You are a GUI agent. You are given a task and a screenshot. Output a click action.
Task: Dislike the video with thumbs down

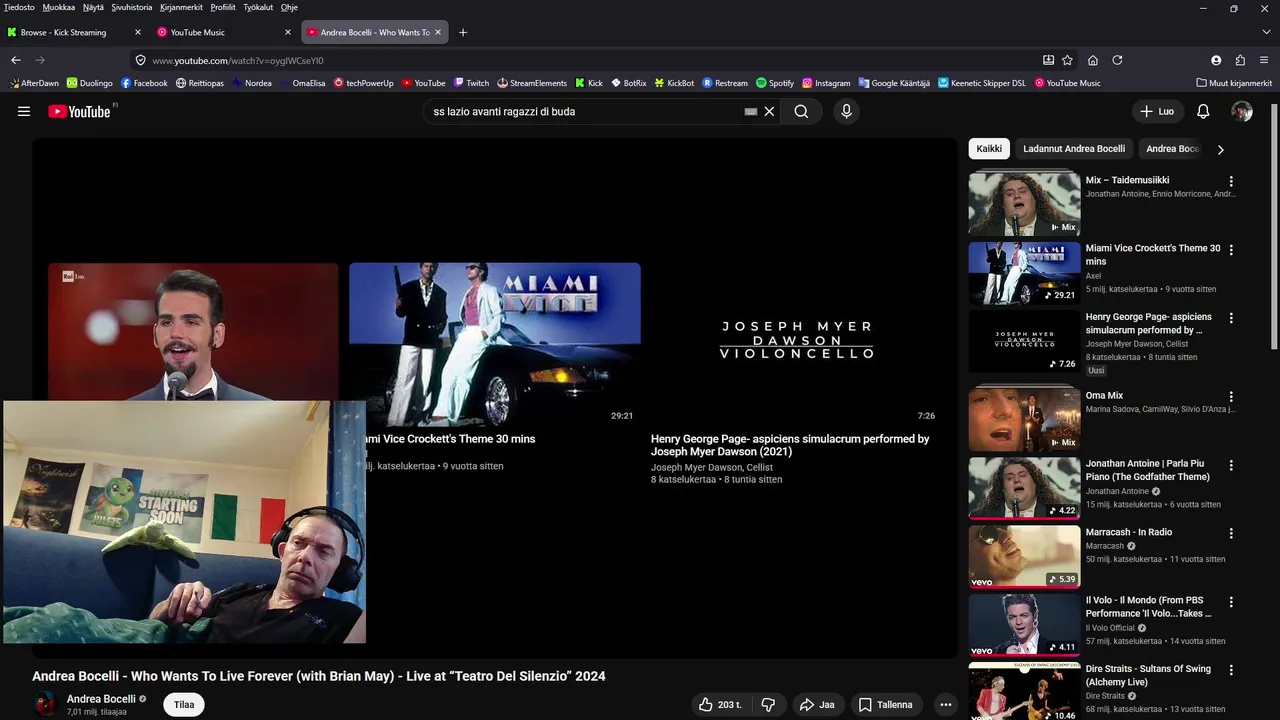[x=768, y=704]
